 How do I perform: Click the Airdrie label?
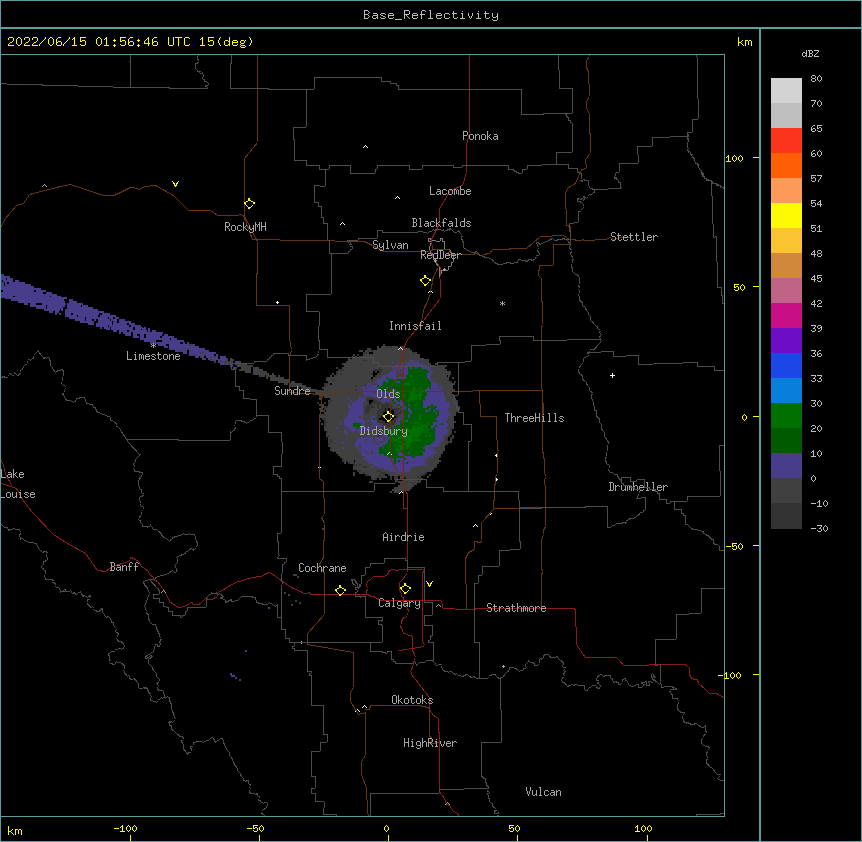pos(403,537)
